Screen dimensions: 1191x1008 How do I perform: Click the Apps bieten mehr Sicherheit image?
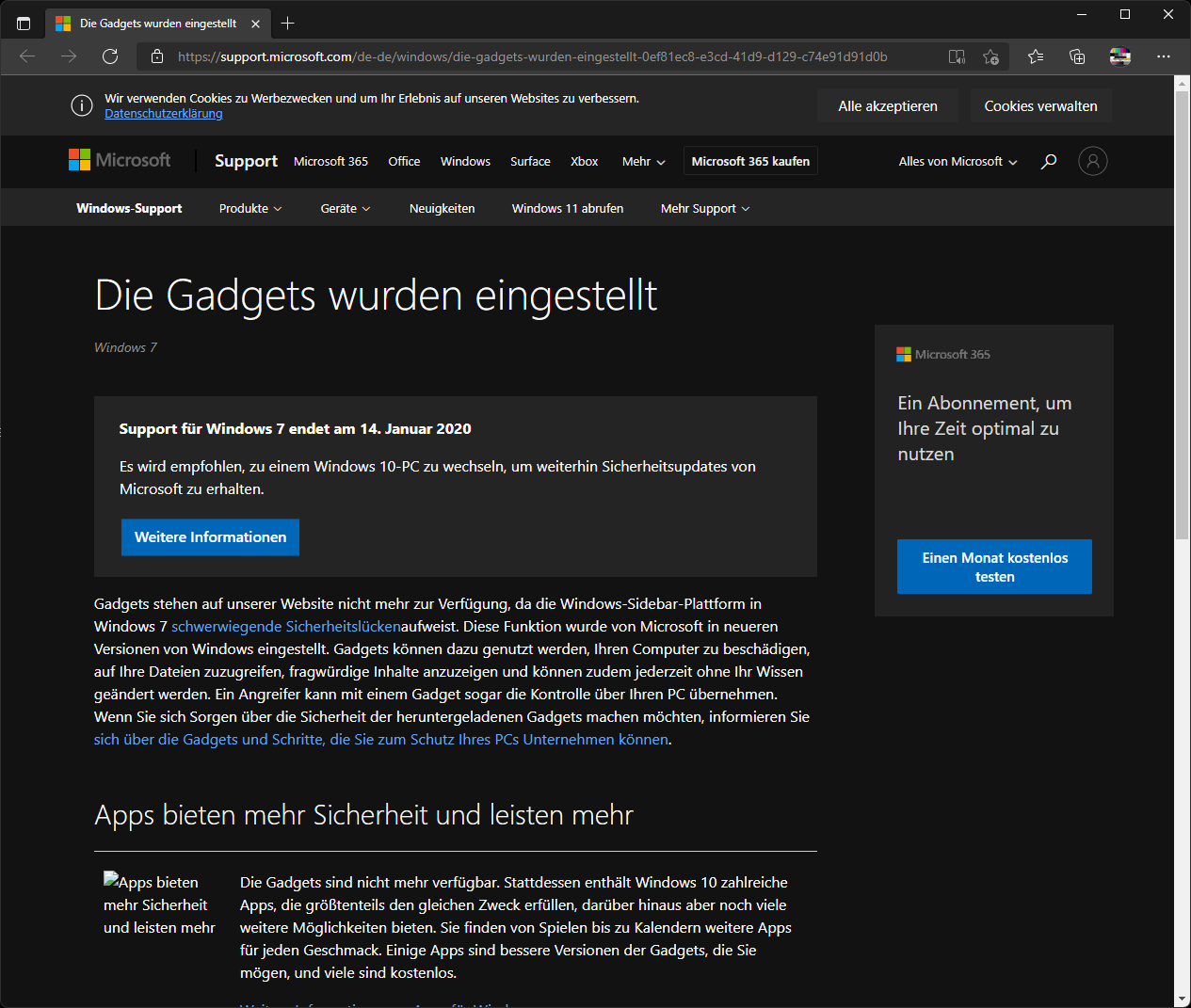160,904
